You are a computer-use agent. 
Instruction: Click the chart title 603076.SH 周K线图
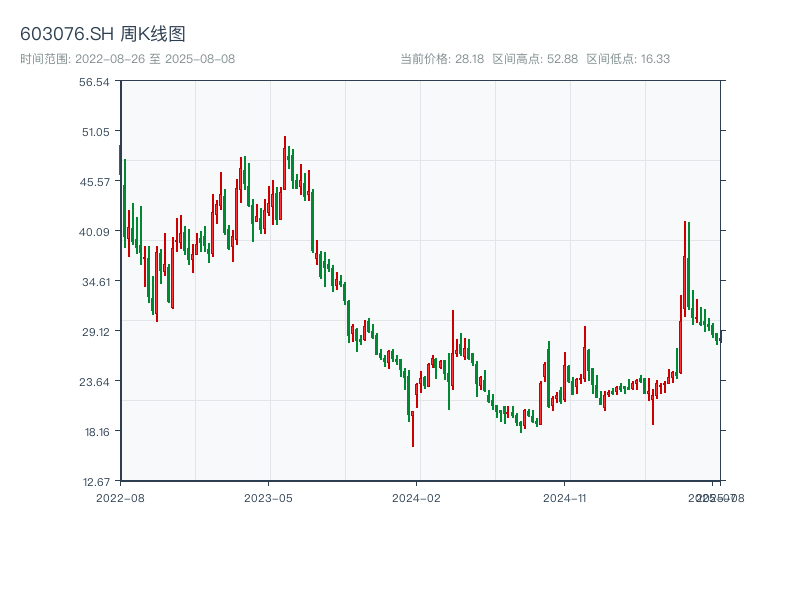click(103, 34)
